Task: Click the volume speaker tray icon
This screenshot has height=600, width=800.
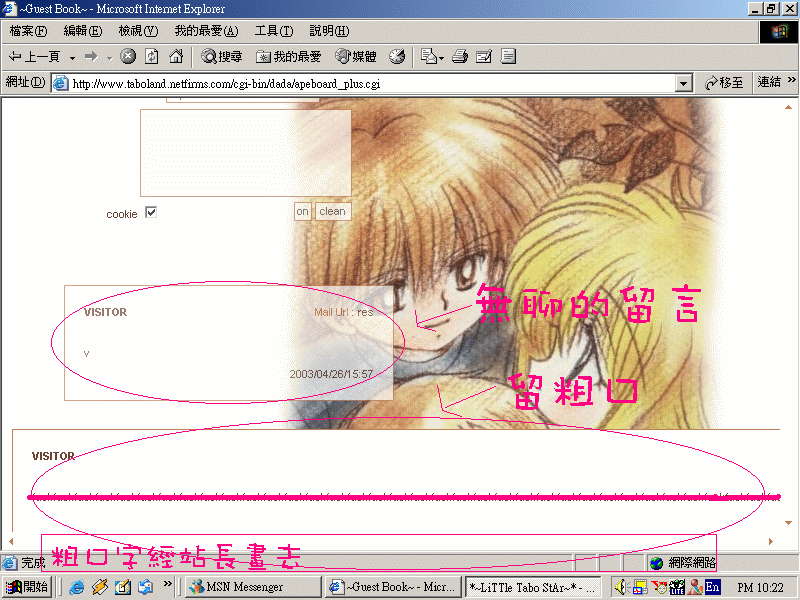Action: (x=620, y=587)
